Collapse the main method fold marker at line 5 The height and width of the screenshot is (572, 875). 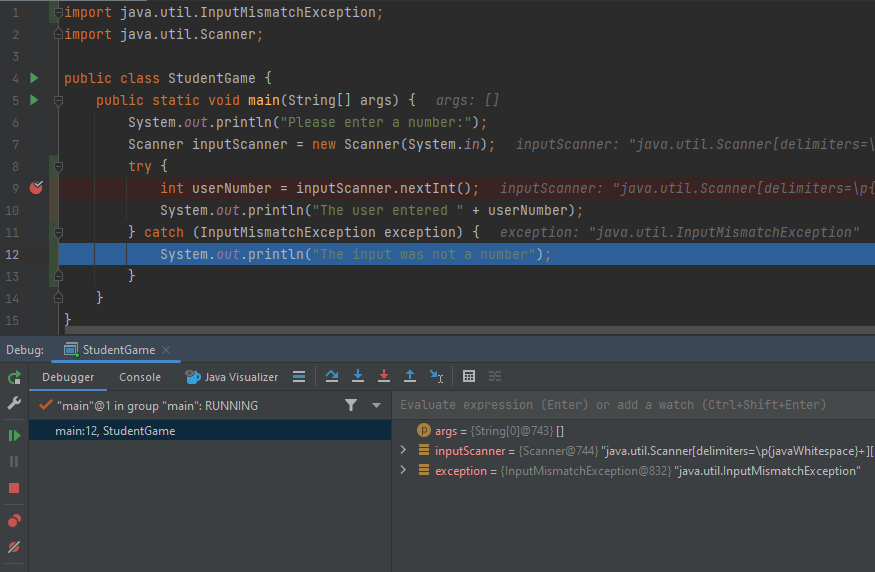(x=58, y=100)
